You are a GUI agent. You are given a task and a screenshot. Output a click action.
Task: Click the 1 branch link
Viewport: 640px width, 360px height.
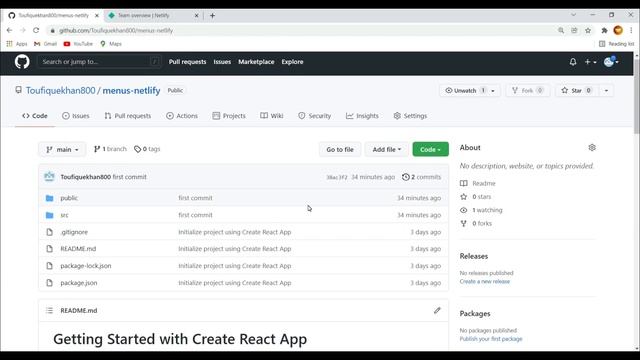110,149
